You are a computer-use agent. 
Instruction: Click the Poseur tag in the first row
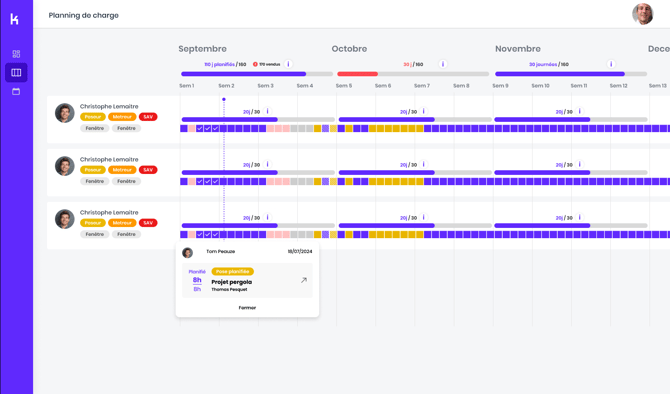(x=93, y=117)
